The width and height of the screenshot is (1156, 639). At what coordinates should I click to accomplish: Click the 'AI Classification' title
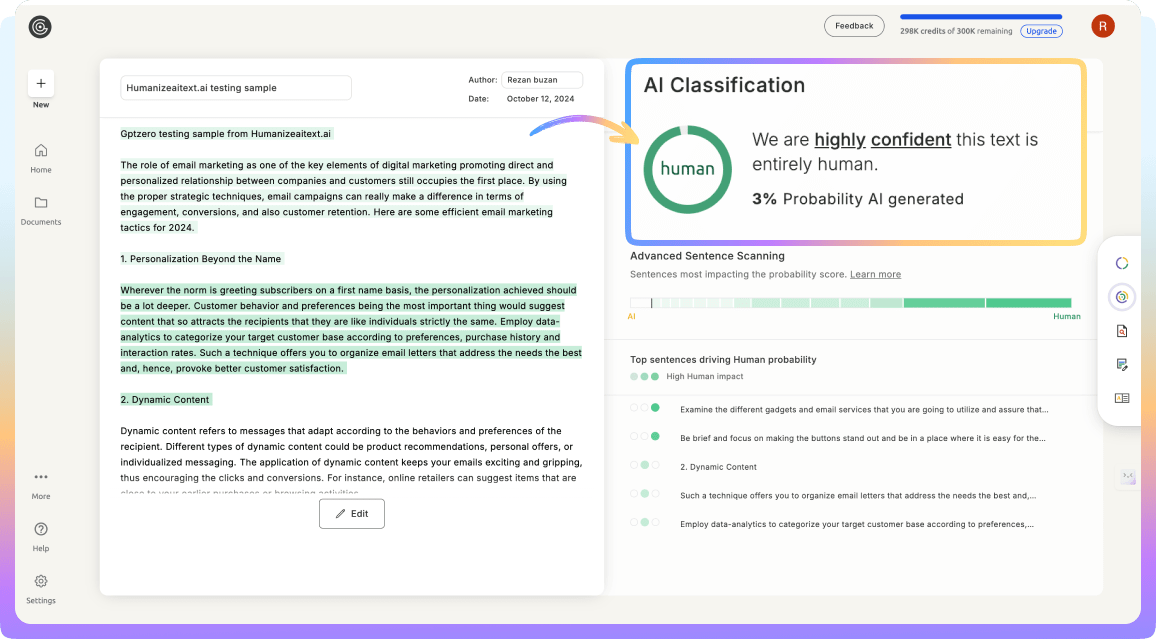[x=724, y=85]
